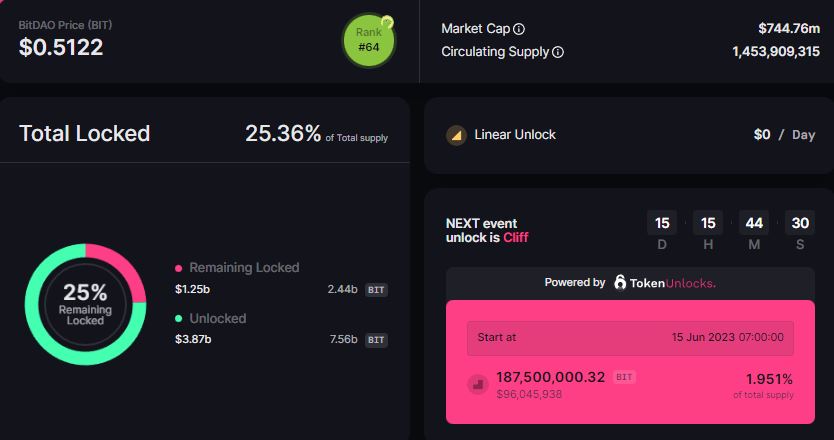Image resolution: width=834 pixels, height=440 pixels.
Task: Click the Linear Unlock triangle icon
Action: (x=456, y=135)
